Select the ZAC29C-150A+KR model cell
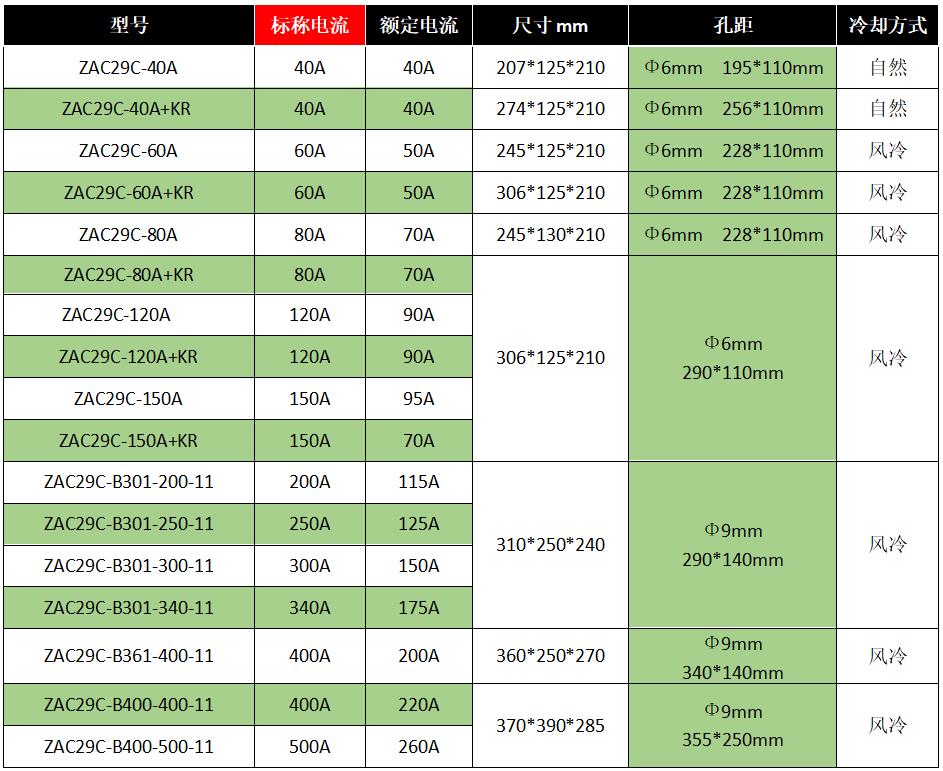This screenshot has height=771, width=943. 128,440
